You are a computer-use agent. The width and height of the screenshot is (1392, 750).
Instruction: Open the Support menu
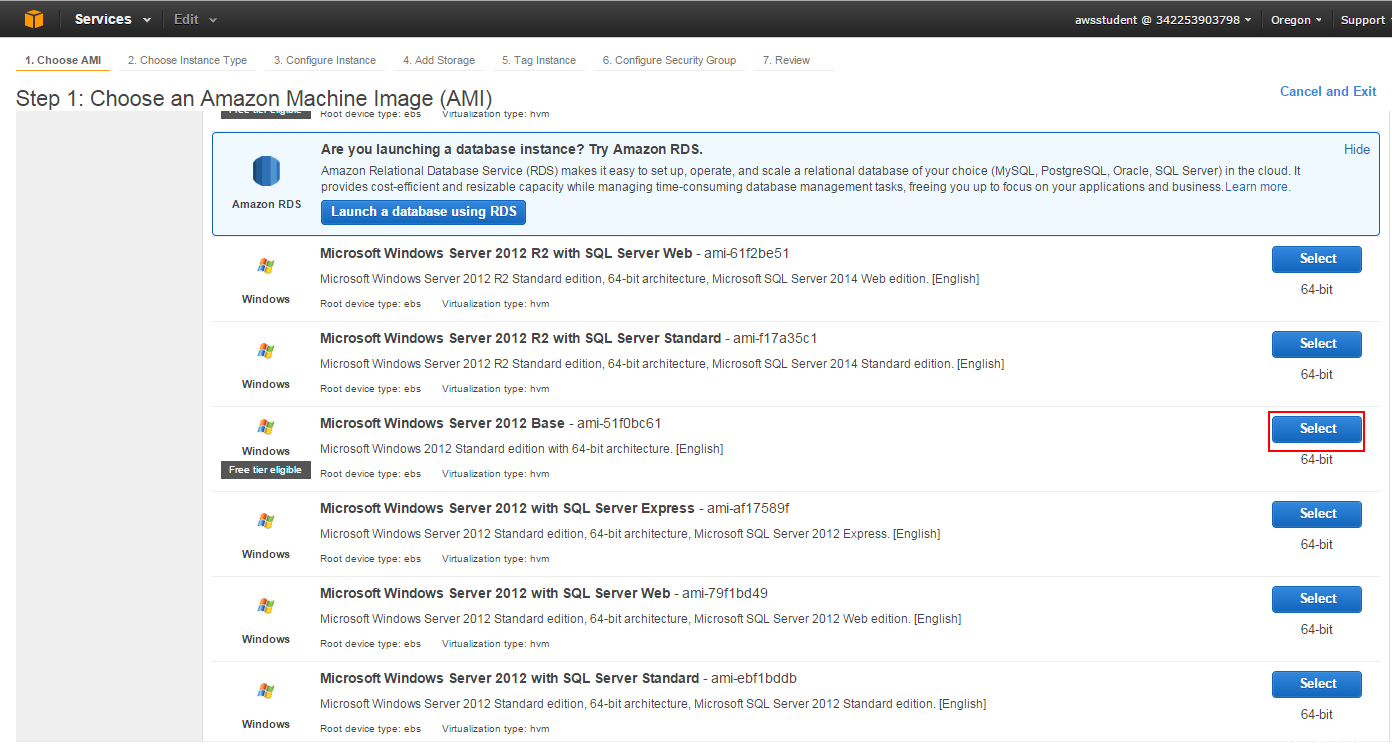tap(1364, 20)
